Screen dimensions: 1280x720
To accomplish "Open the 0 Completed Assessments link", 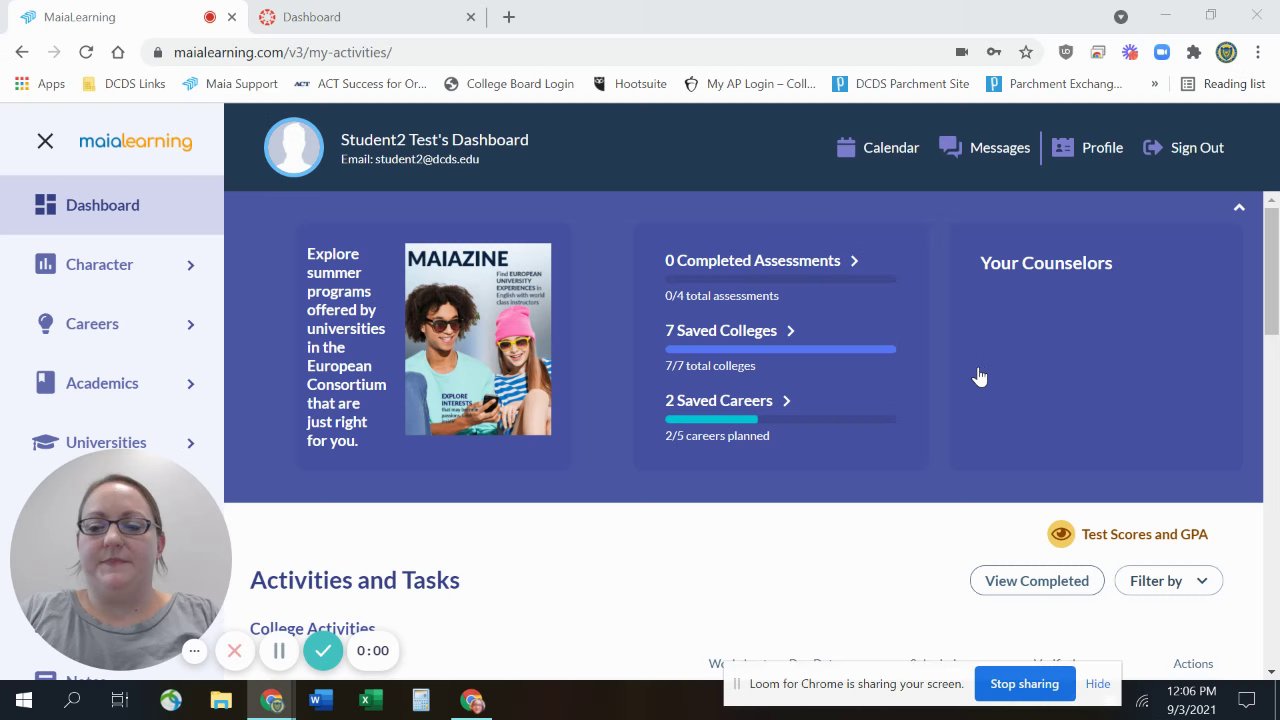I will click(x=762, y=261).
